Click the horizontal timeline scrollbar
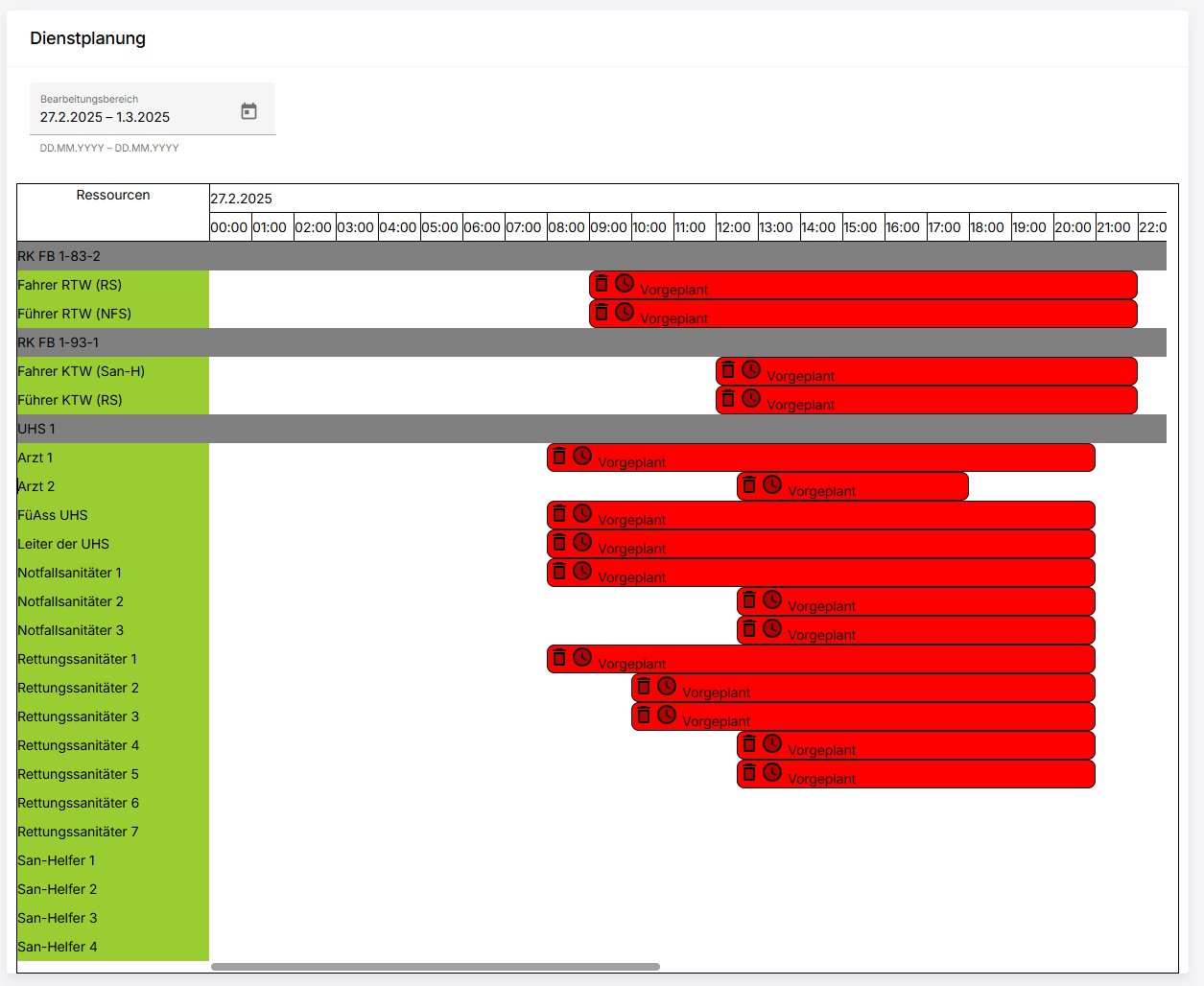 (x=435, y=967)
